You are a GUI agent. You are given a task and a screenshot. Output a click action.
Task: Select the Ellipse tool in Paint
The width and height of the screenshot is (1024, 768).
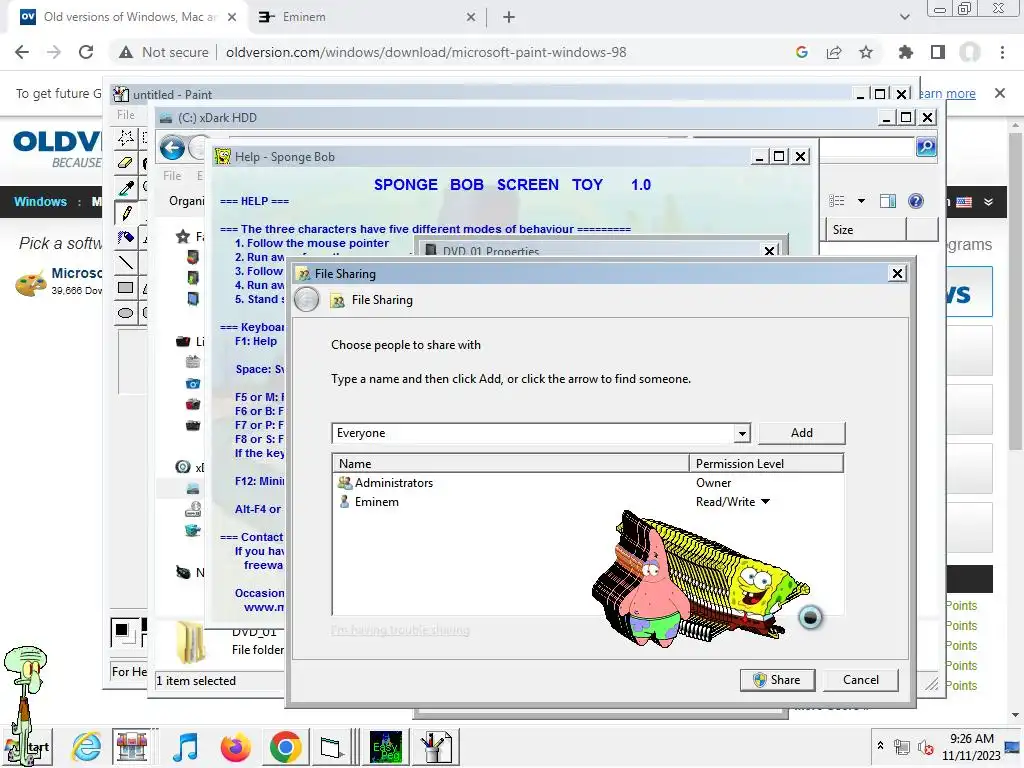click(125, 313)
